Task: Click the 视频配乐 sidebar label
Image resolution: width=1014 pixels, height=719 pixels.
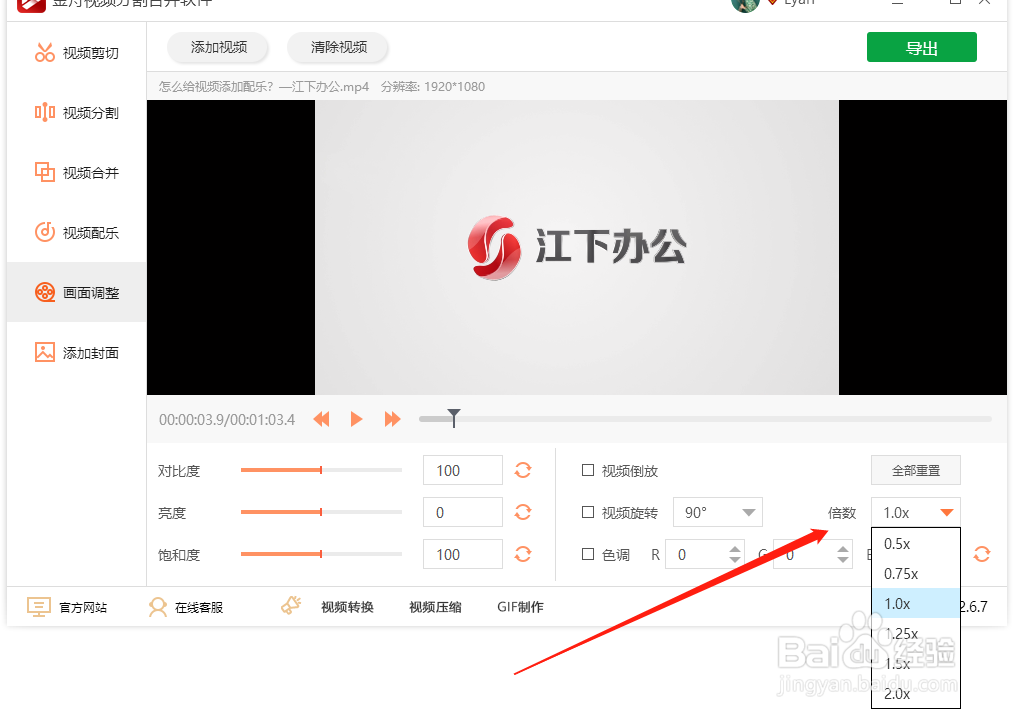Action: 91,233
